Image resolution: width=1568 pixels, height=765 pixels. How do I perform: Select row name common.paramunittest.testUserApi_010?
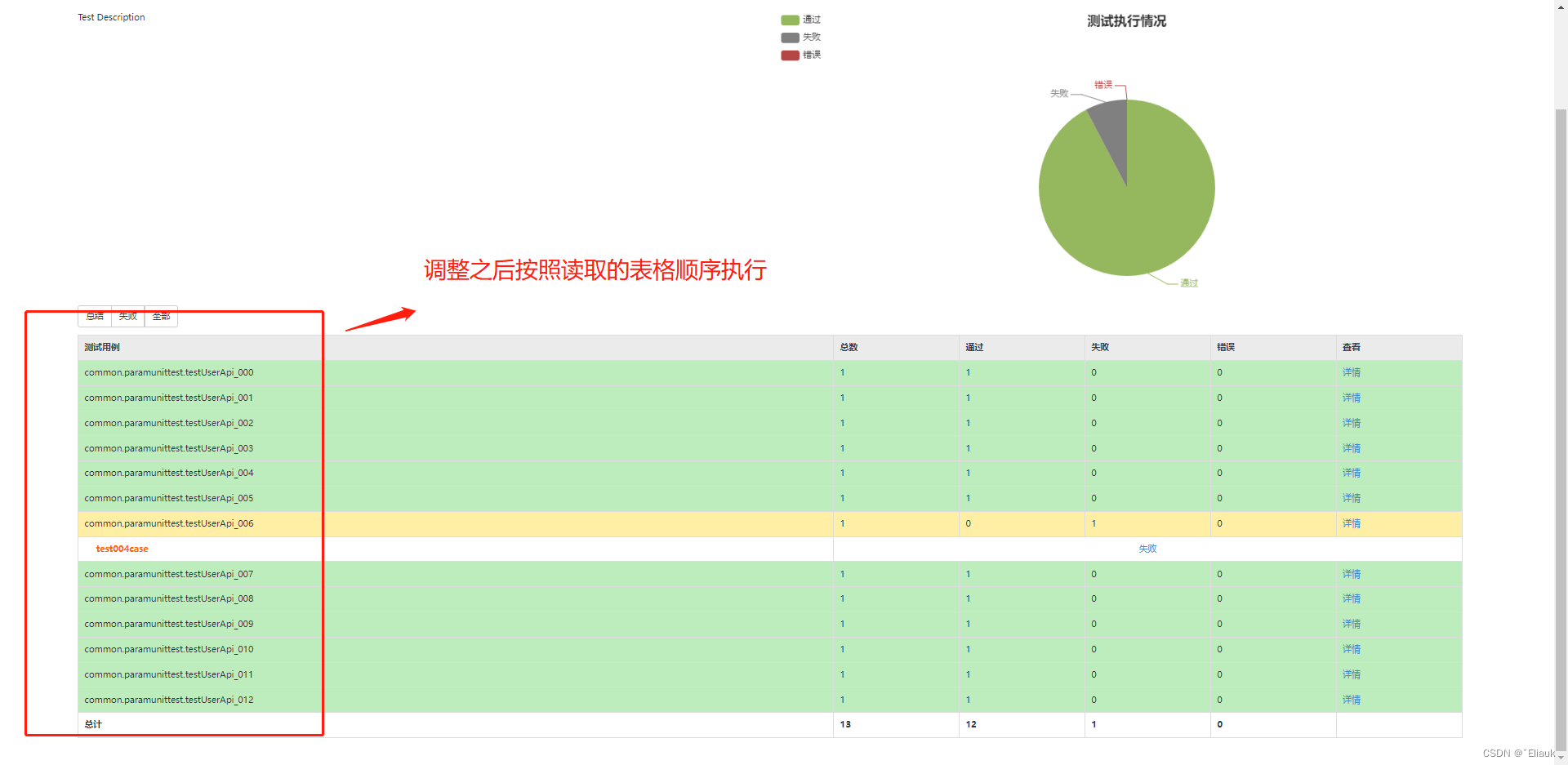[169, 649]
